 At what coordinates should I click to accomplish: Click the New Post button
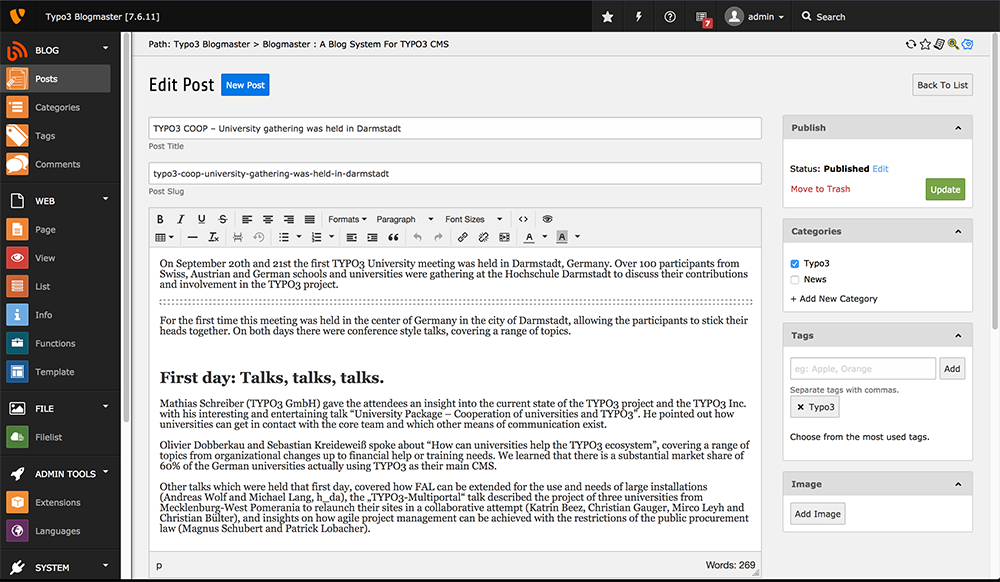[x=245, y=85]
